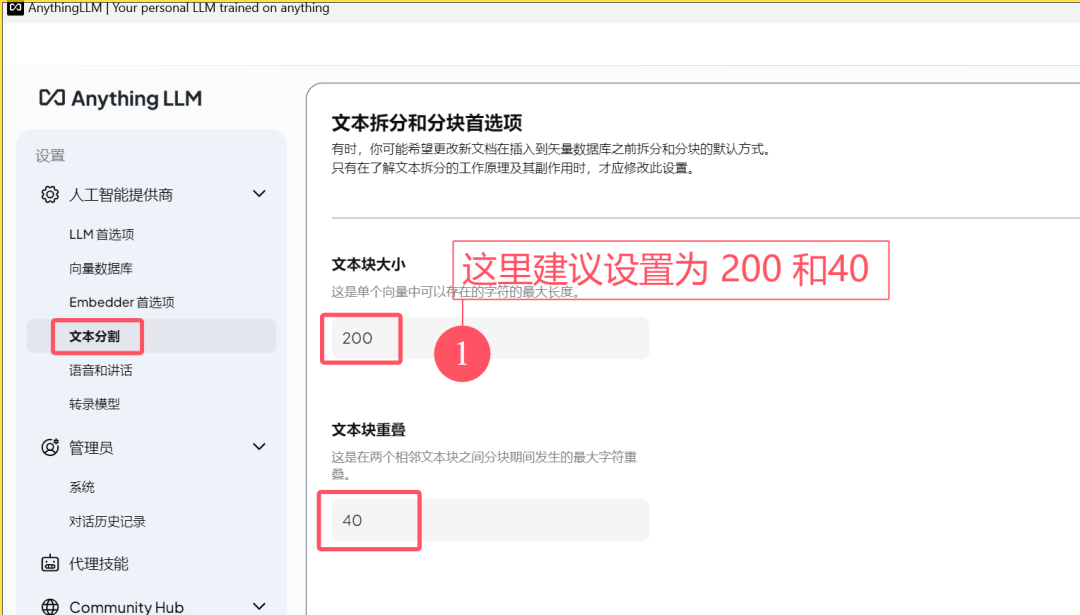1080x615 pixels.
Task: Open 向量数据库 settings page
Action: pyautogui.click(x=101, y=268)
